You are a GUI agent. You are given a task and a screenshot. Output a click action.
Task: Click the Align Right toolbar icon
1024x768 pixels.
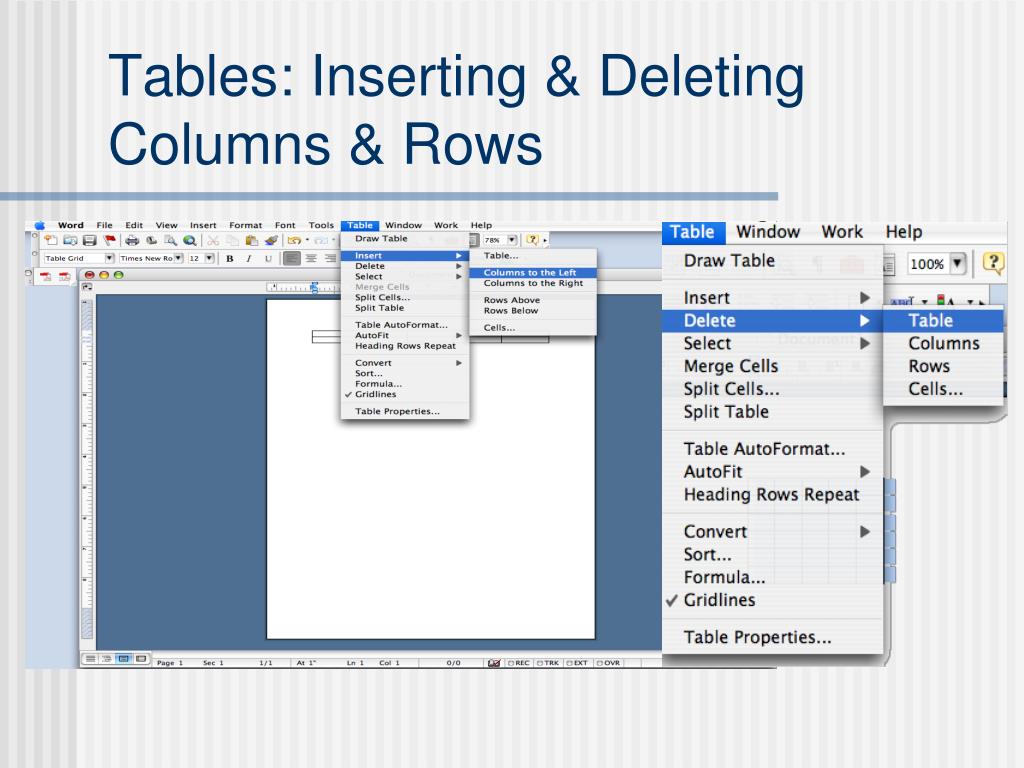330,259
